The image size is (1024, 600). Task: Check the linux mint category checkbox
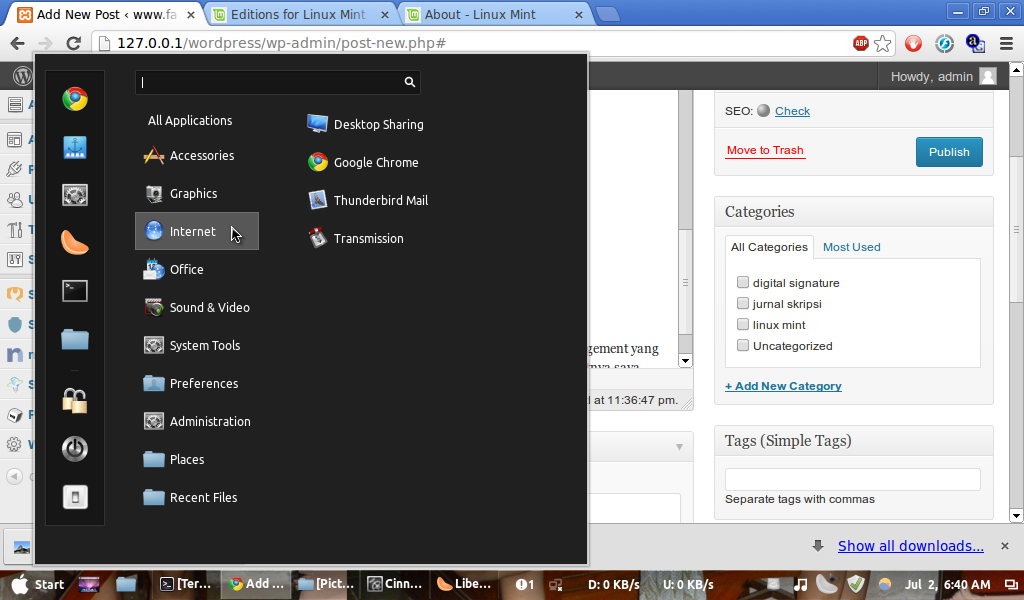point(743,324)
